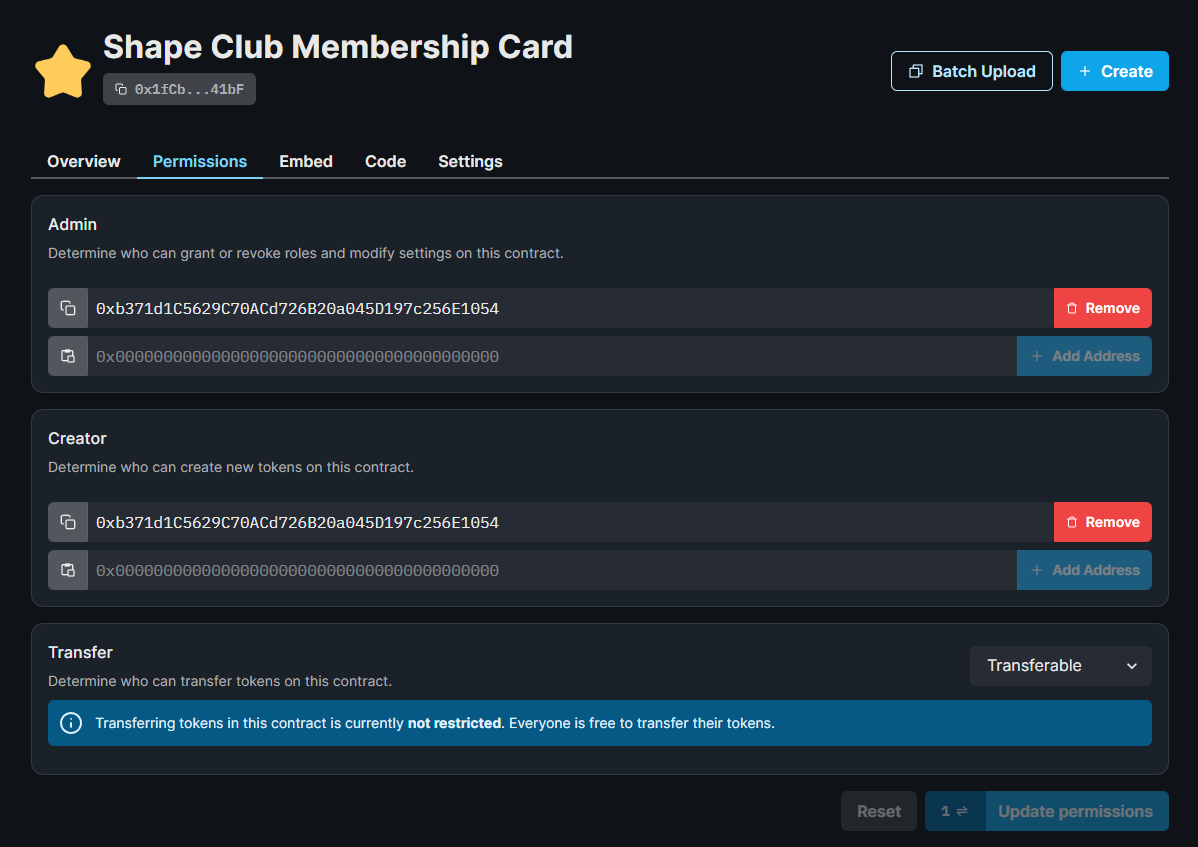Click the info icon in Transfer notice
The image size is (1198, 847).
pyautogui.click(x=71, y=723)
